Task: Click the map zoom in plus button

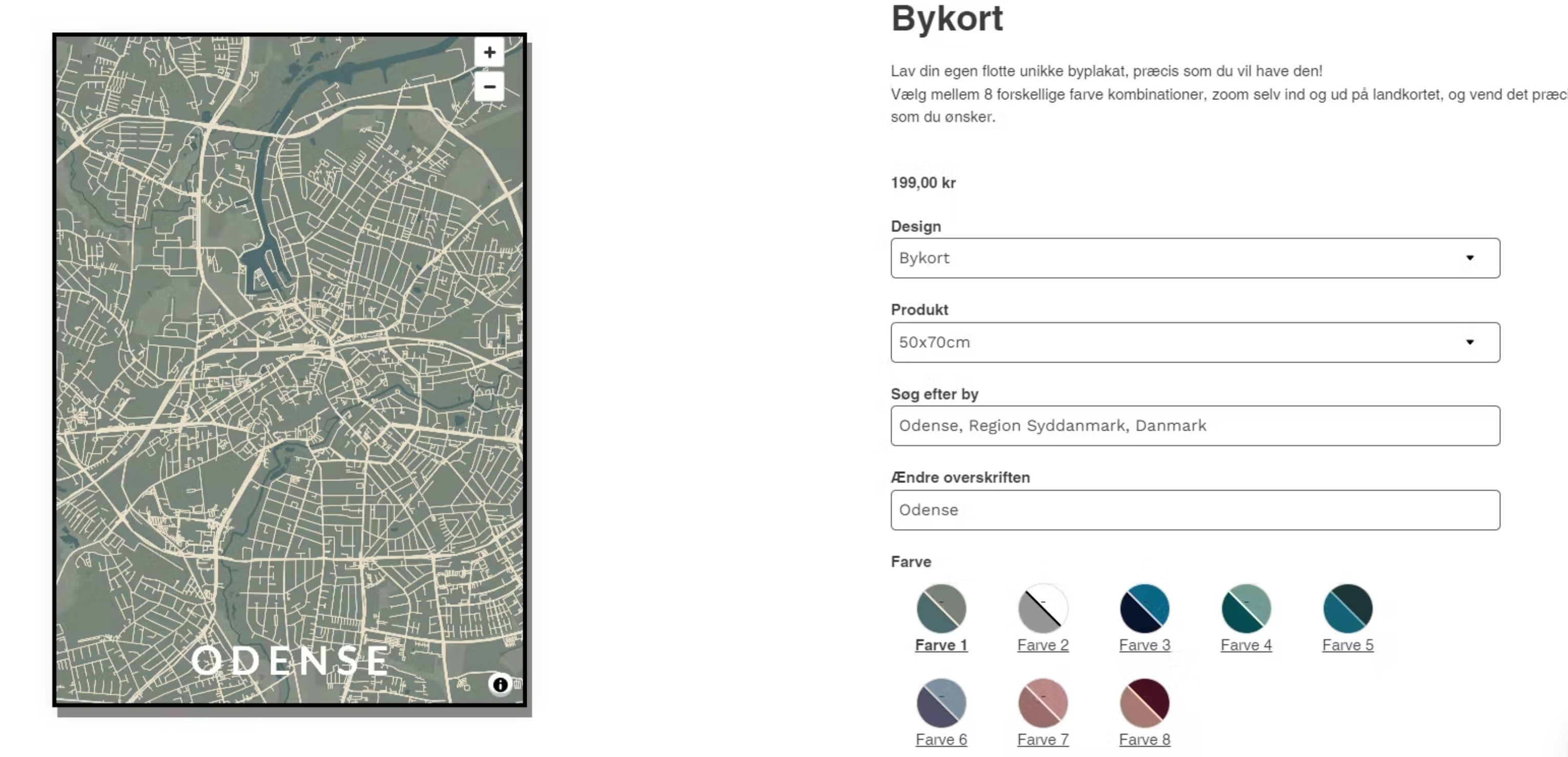Action: [489, 52]
